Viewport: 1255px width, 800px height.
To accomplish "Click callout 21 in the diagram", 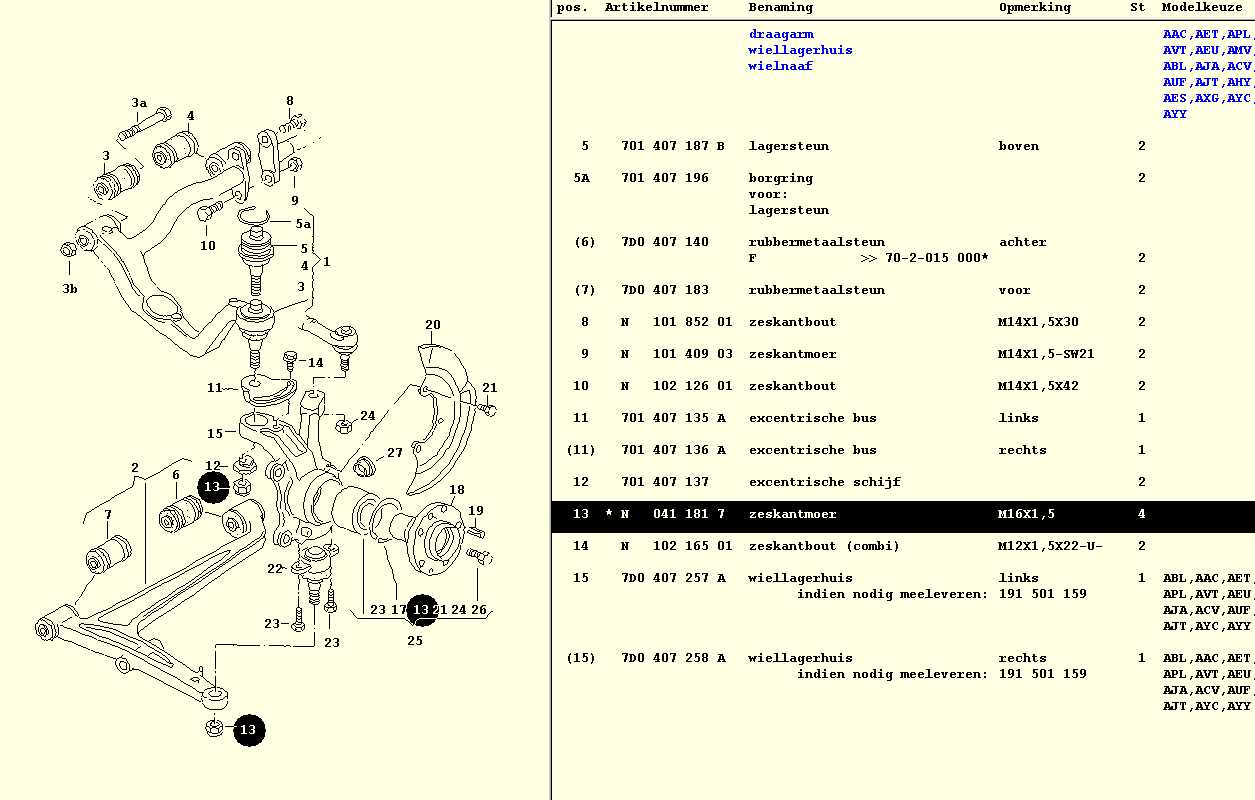I will pyautogui.click(x=490, y=388).
